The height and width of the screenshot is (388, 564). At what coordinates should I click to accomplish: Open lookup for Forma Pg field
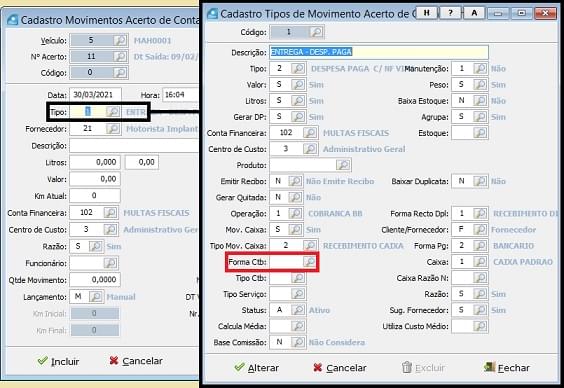(481, 246)
